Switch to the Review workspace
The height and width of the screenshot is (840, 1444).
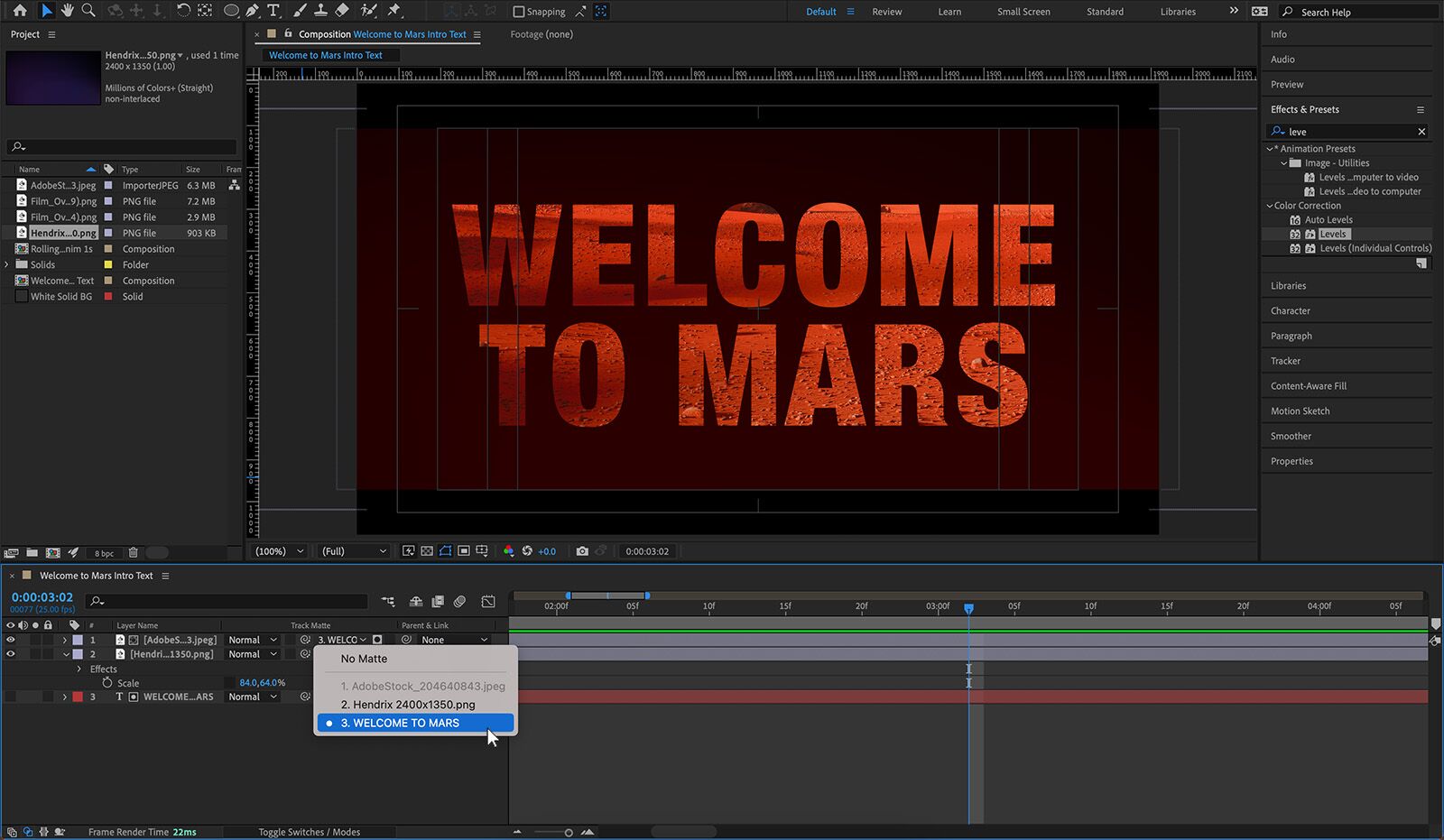[886, 12]
